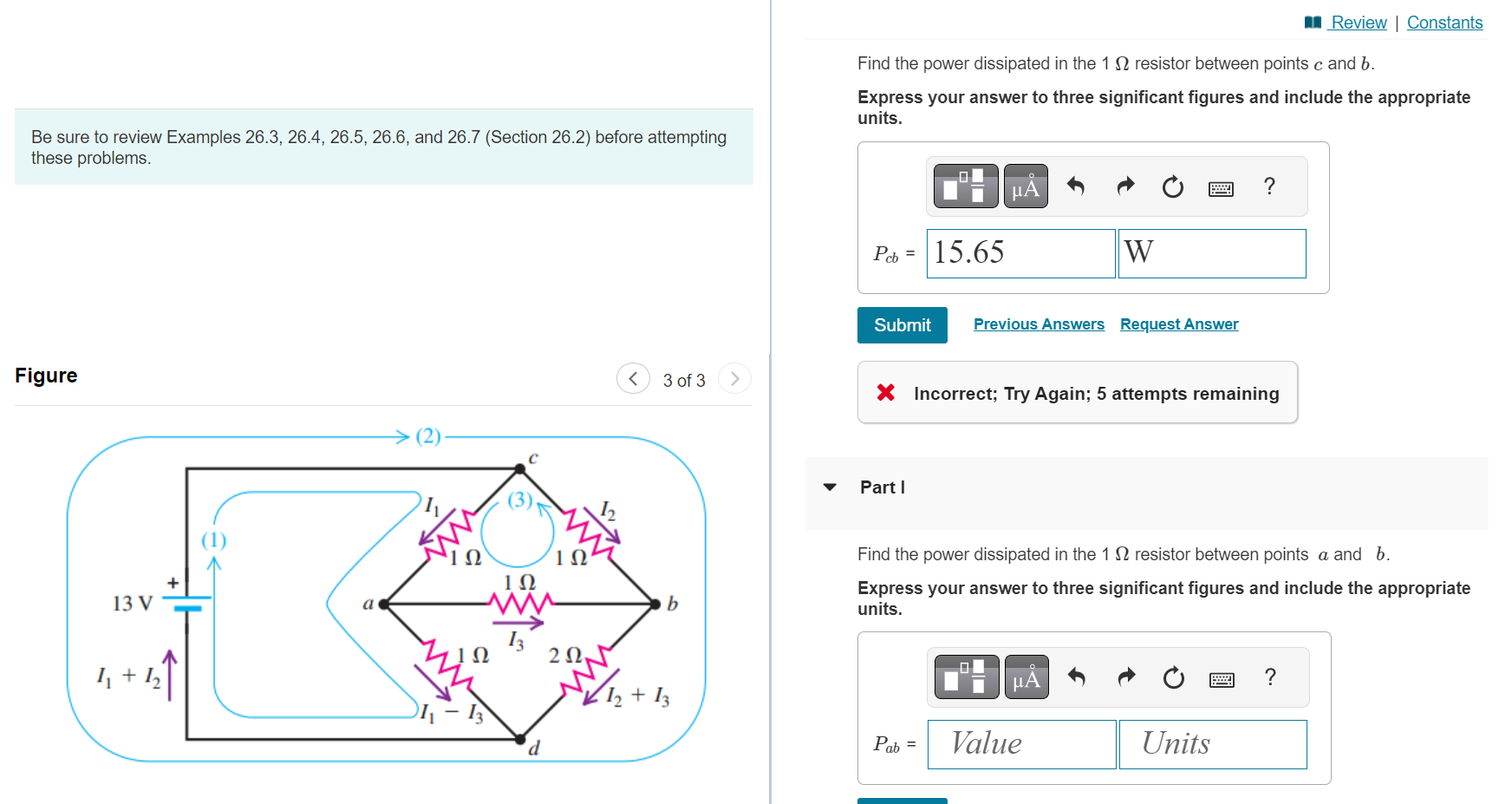Submit the Pcb answer
The width and height of the screenshot is (1512, 804).
(x=902, y=324)
